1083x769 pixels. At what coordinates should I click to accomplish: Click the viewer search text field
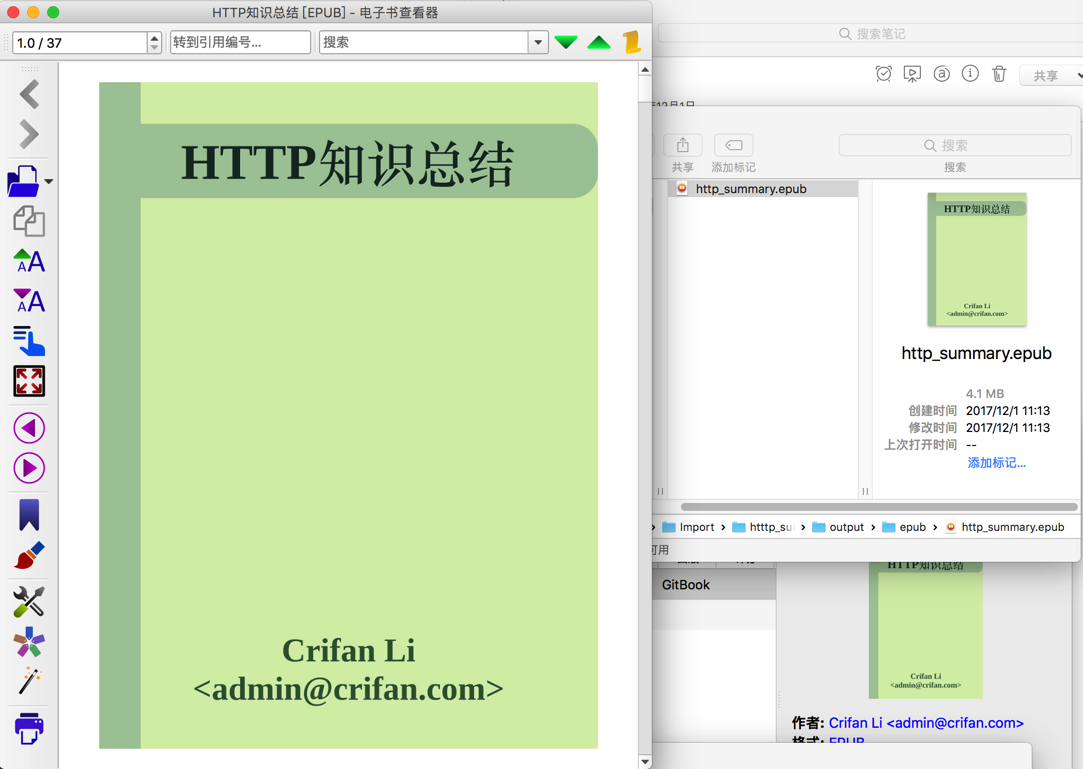coord(423,42)
